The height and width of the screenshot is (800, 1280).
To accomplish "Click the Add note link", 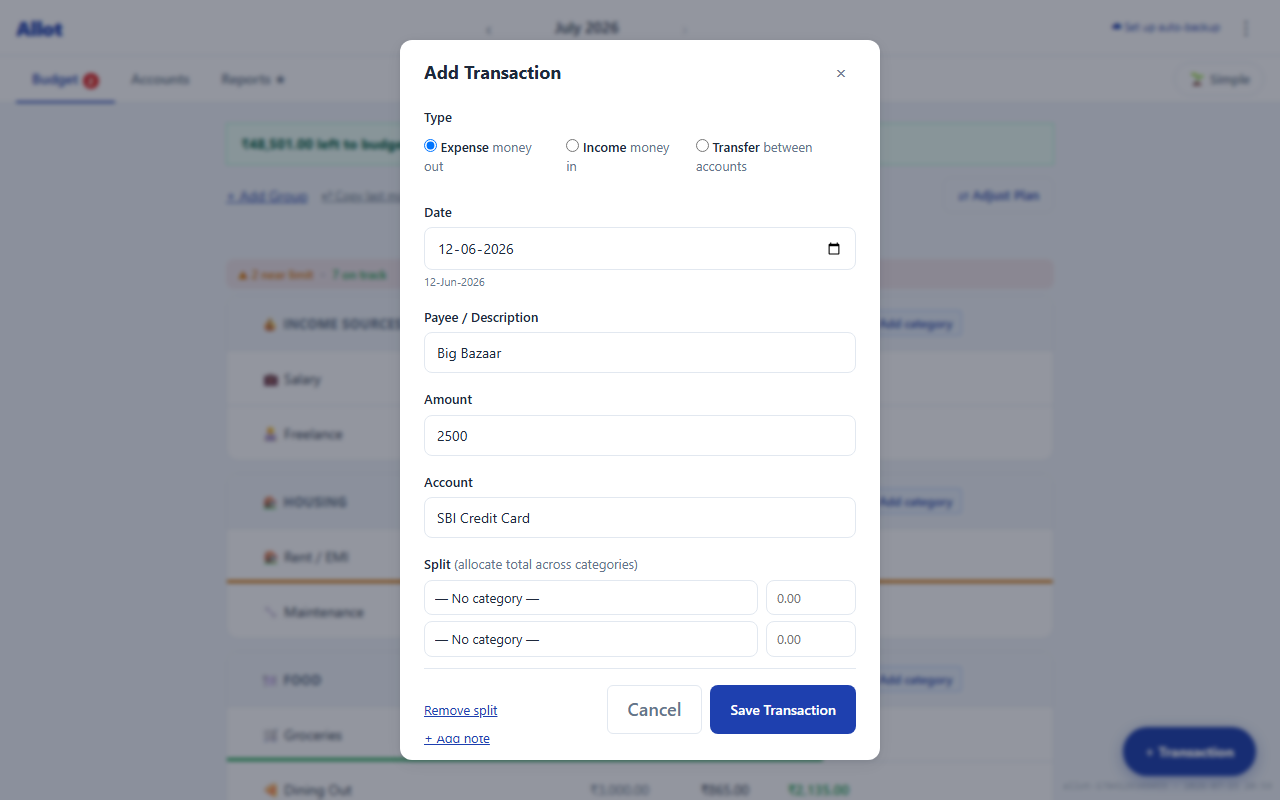I will click(457, 738).
